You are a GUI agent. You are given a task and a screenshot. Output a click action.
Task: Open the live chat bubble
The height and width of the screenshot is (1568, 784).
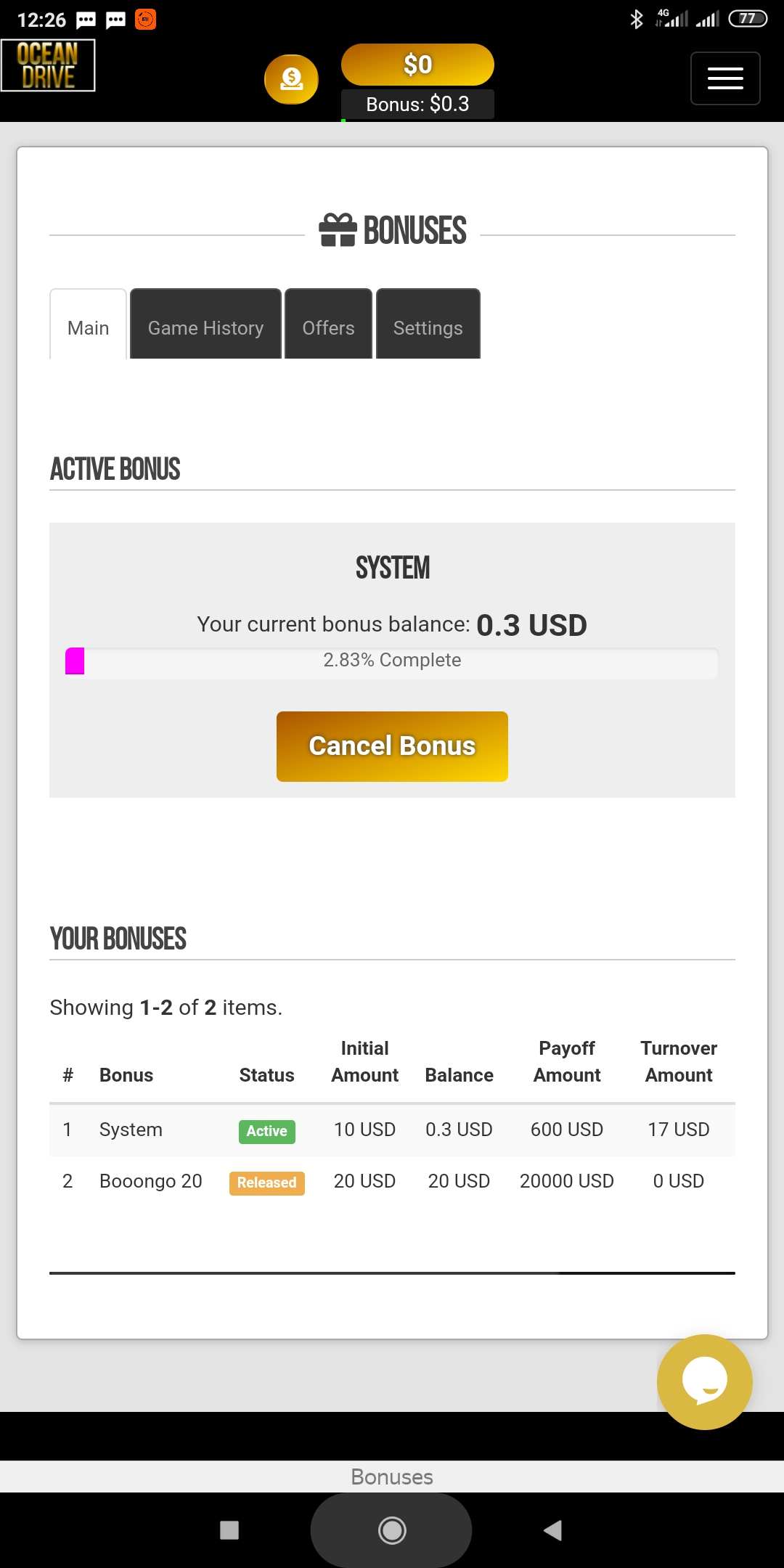(704, 1381)
